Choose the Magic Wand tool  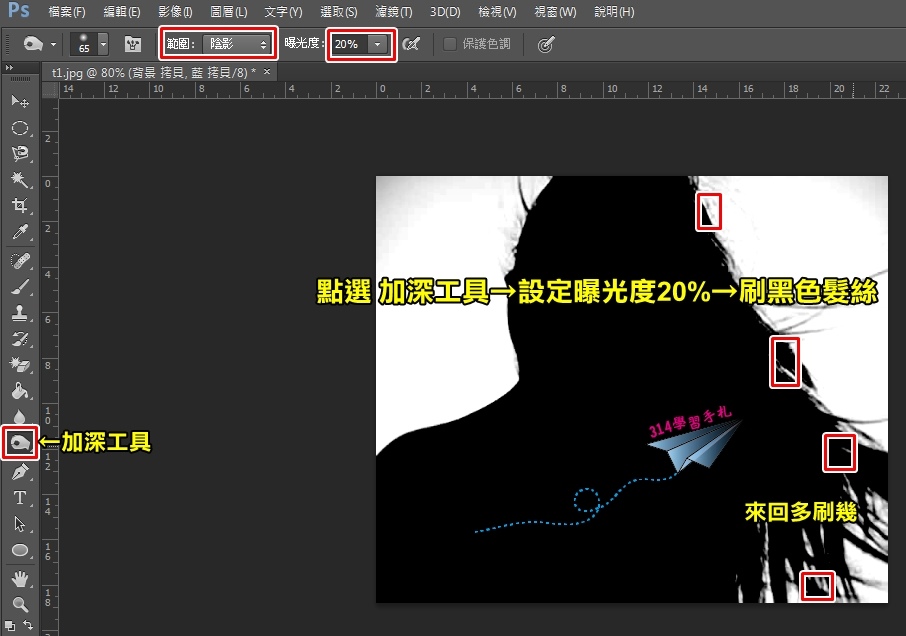pos(20,180)
